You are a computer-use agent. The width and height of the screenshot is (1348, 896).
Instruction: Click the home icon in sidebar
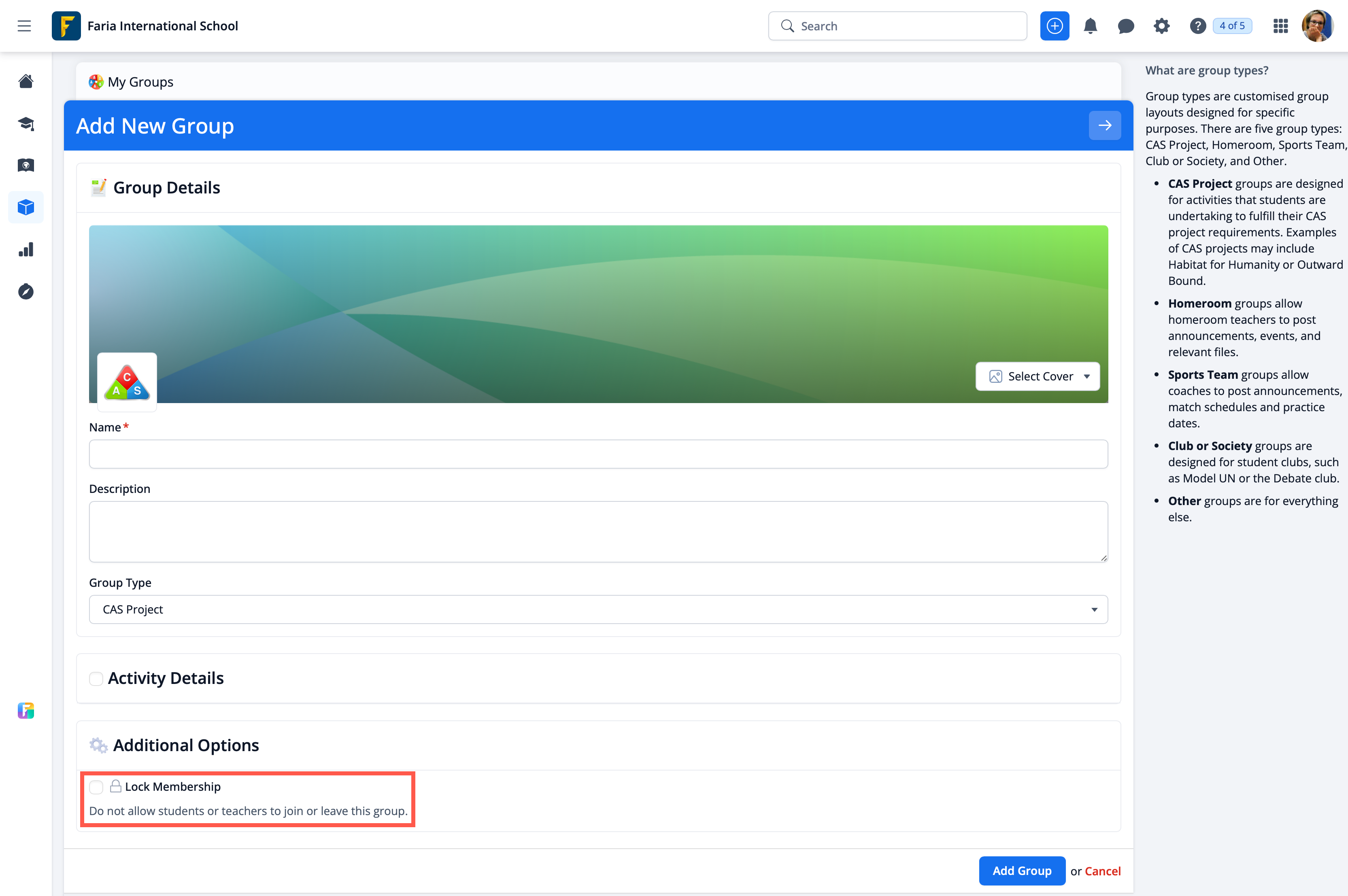pos(26,81)
